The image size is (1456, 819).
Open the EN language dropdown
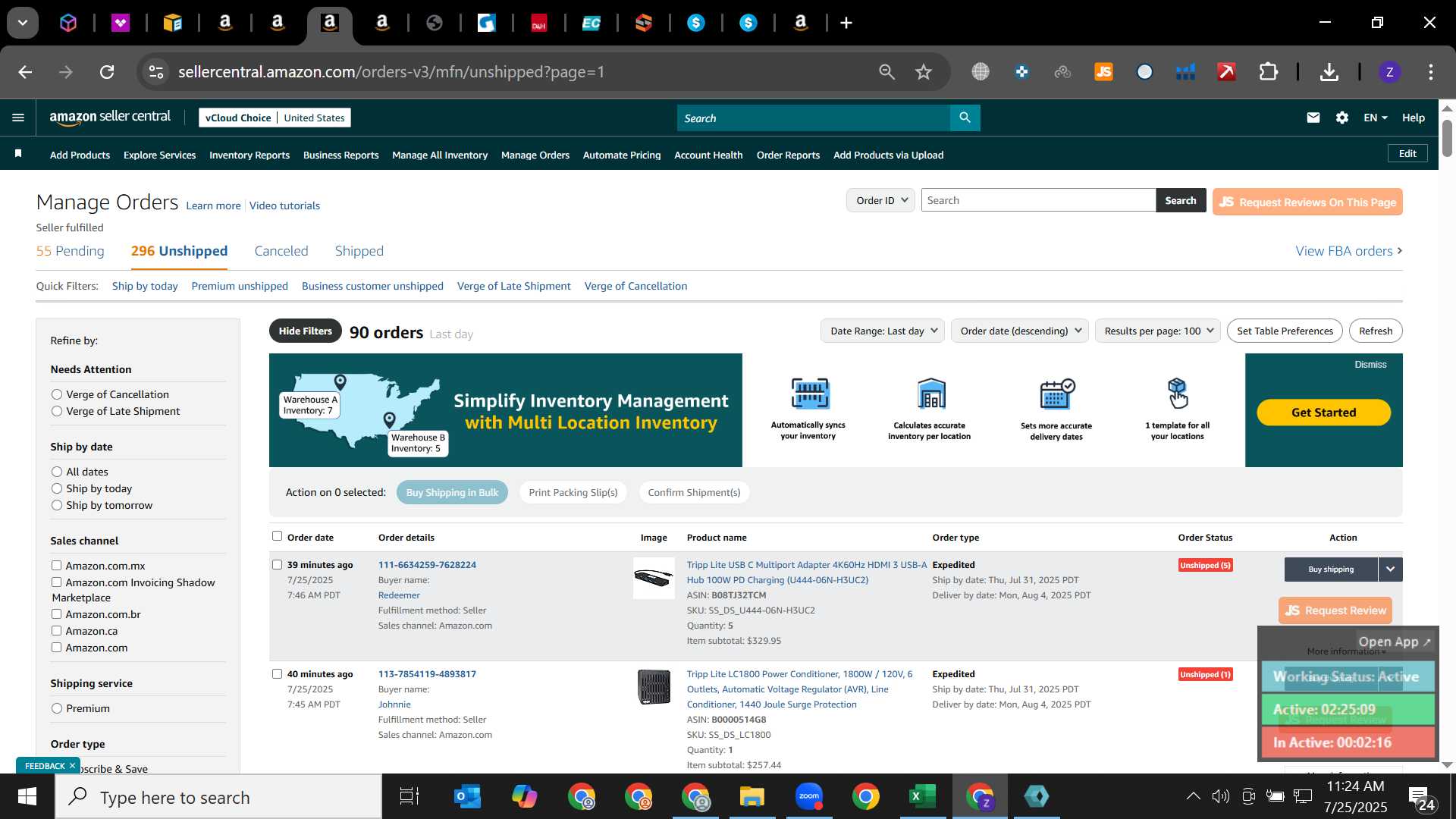[1375, 118]
